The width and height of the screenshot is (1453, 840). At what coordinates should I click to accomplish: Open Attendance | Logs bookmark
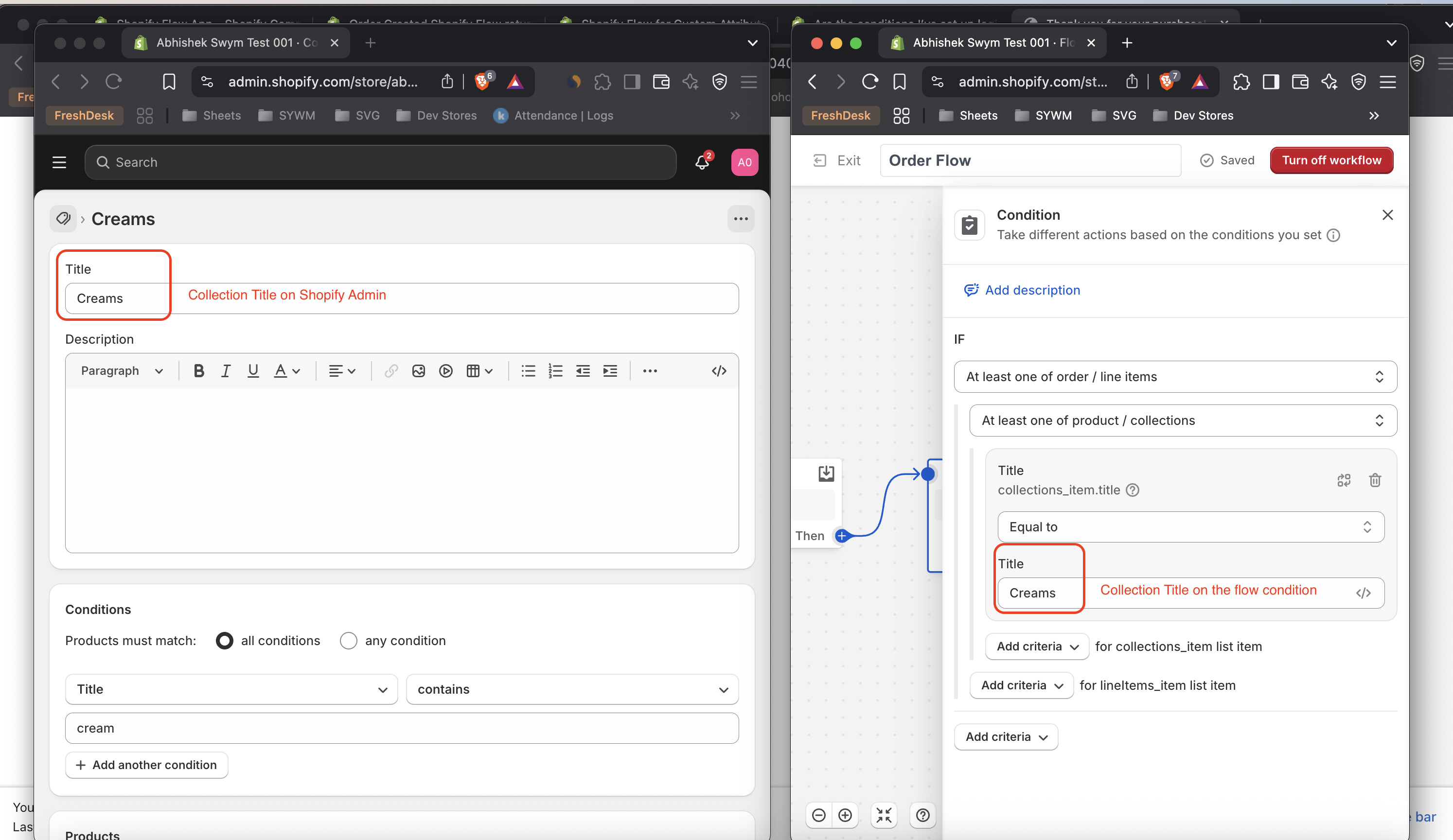tap(553, 115)
